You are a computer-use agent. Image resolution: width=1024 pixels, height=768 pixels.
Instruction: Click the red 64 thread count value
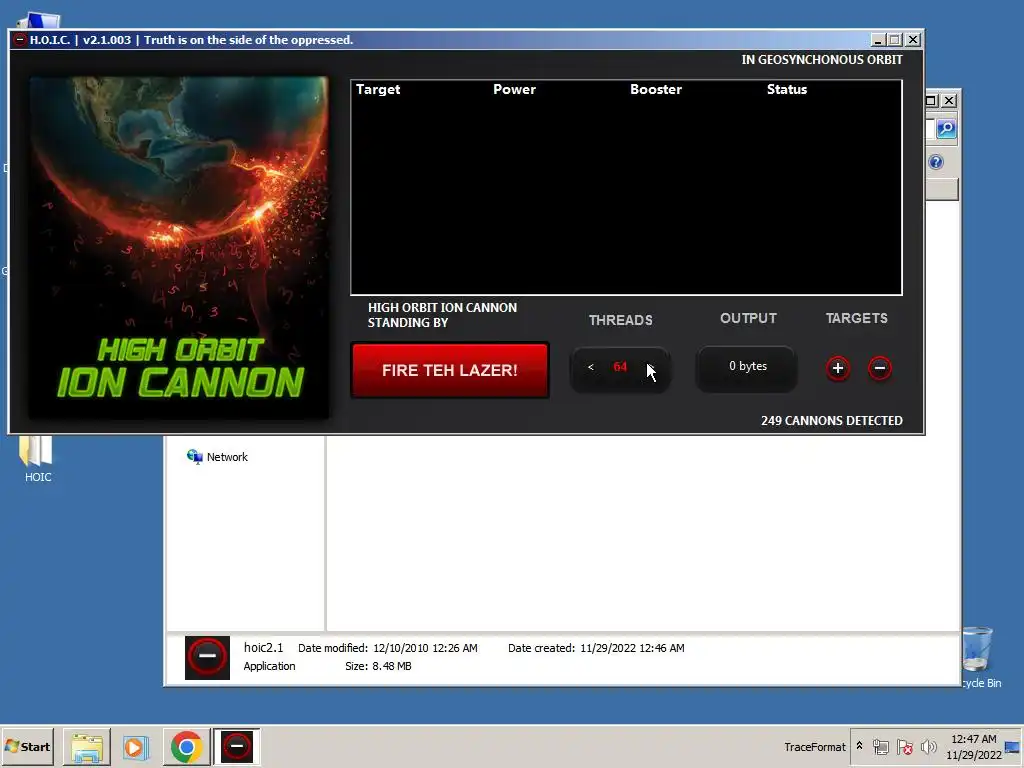pyautogui.click(x=620, y=367)
